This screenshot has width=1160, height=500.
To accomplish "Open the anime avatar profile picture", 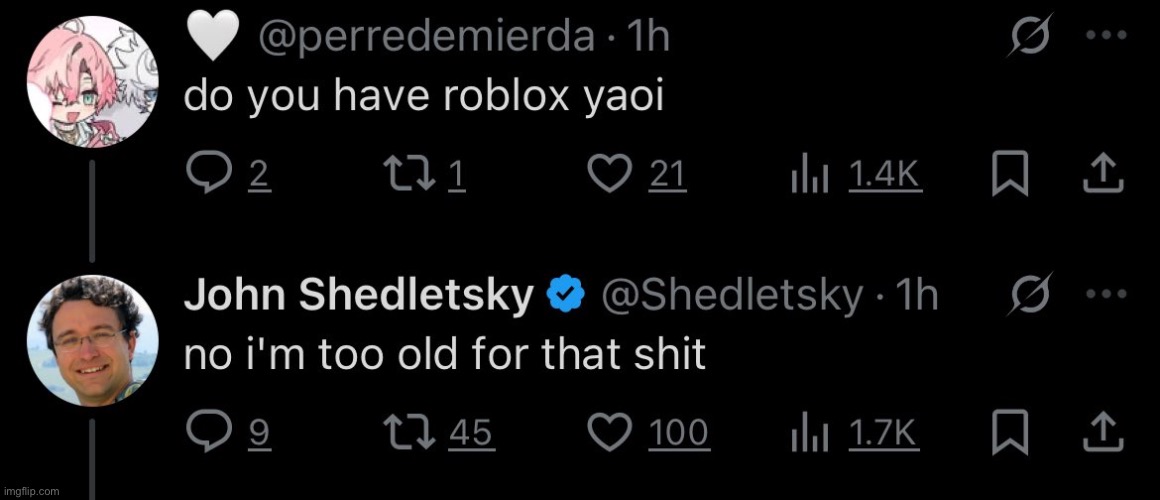I will click(x=93, y=81).
